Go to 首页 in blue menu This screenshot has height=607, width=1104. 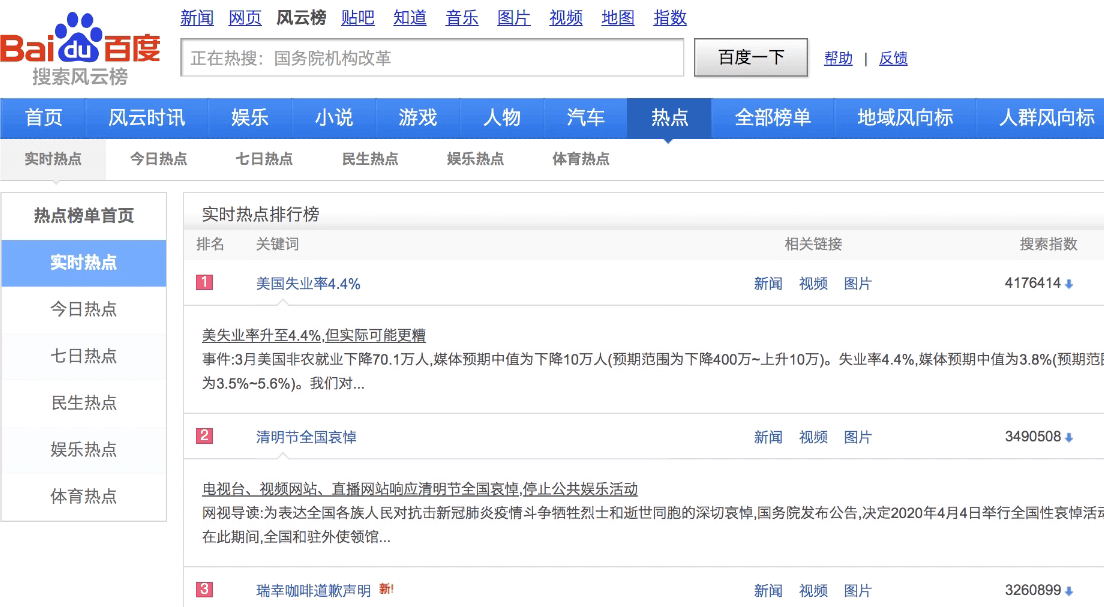tap(44, 118)
